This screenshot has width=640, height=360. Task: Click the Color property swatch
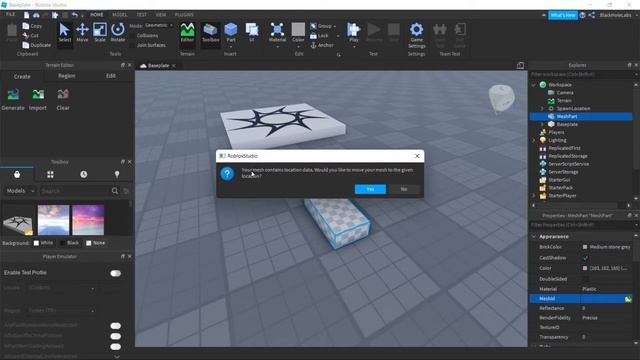[x=585, y=269]
